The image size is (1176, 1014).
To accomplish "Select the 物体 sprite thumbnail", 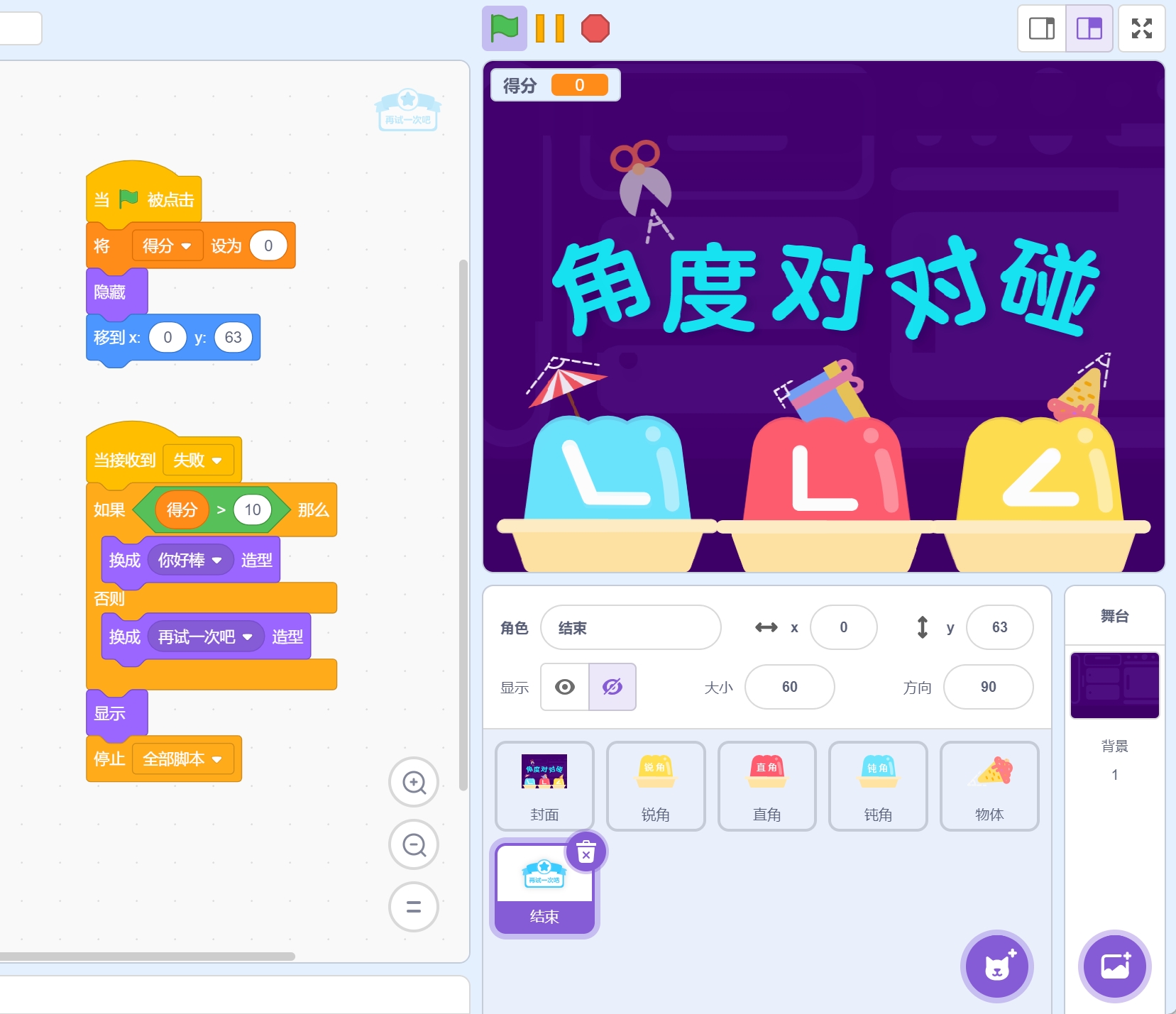I will [x=989, y=786].
